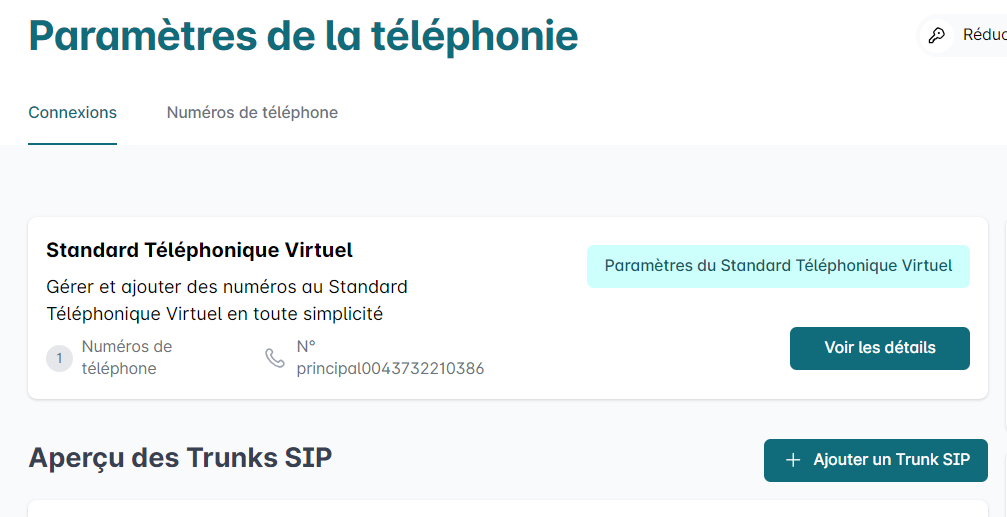
Task: Click the Paramètres de la téléphonie page title
Action: click(303, 37)
